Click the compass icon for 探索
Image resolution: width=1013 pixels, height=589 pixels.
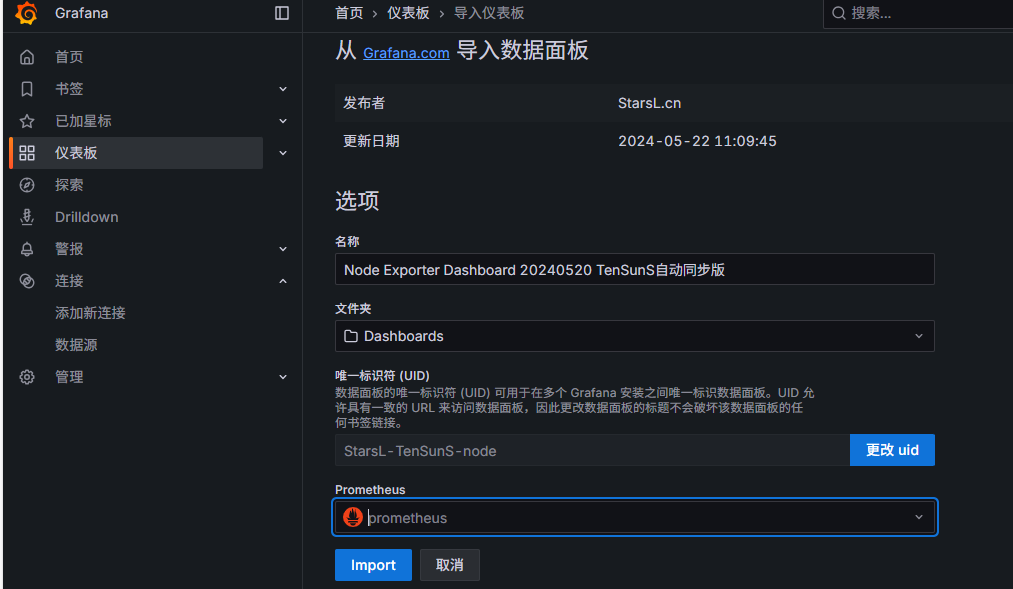27,185
